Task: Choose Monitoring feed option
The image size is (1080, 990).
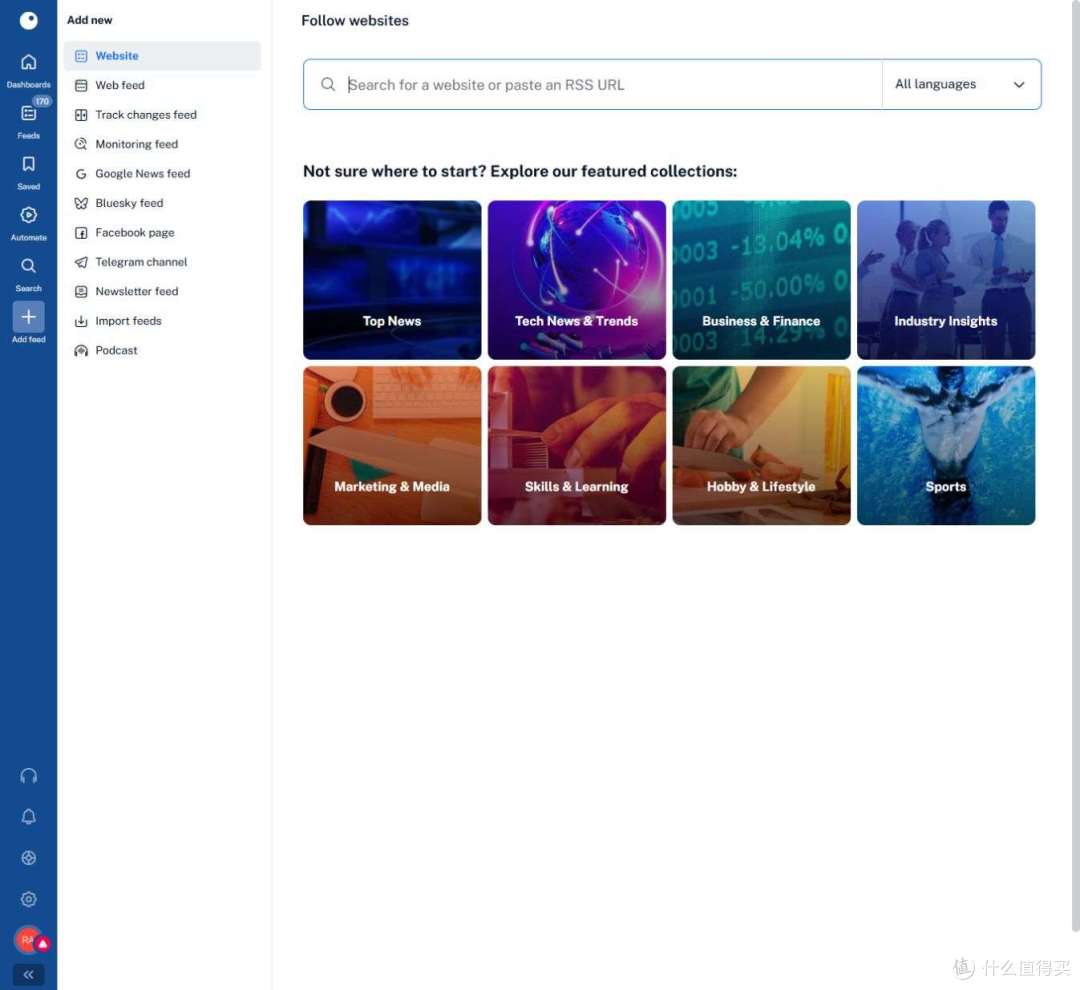Action: click(162, 144)
